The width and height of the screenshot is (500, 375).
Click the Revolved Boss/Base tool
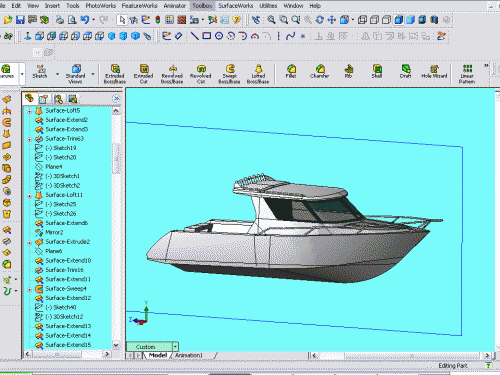click(172, 74)
